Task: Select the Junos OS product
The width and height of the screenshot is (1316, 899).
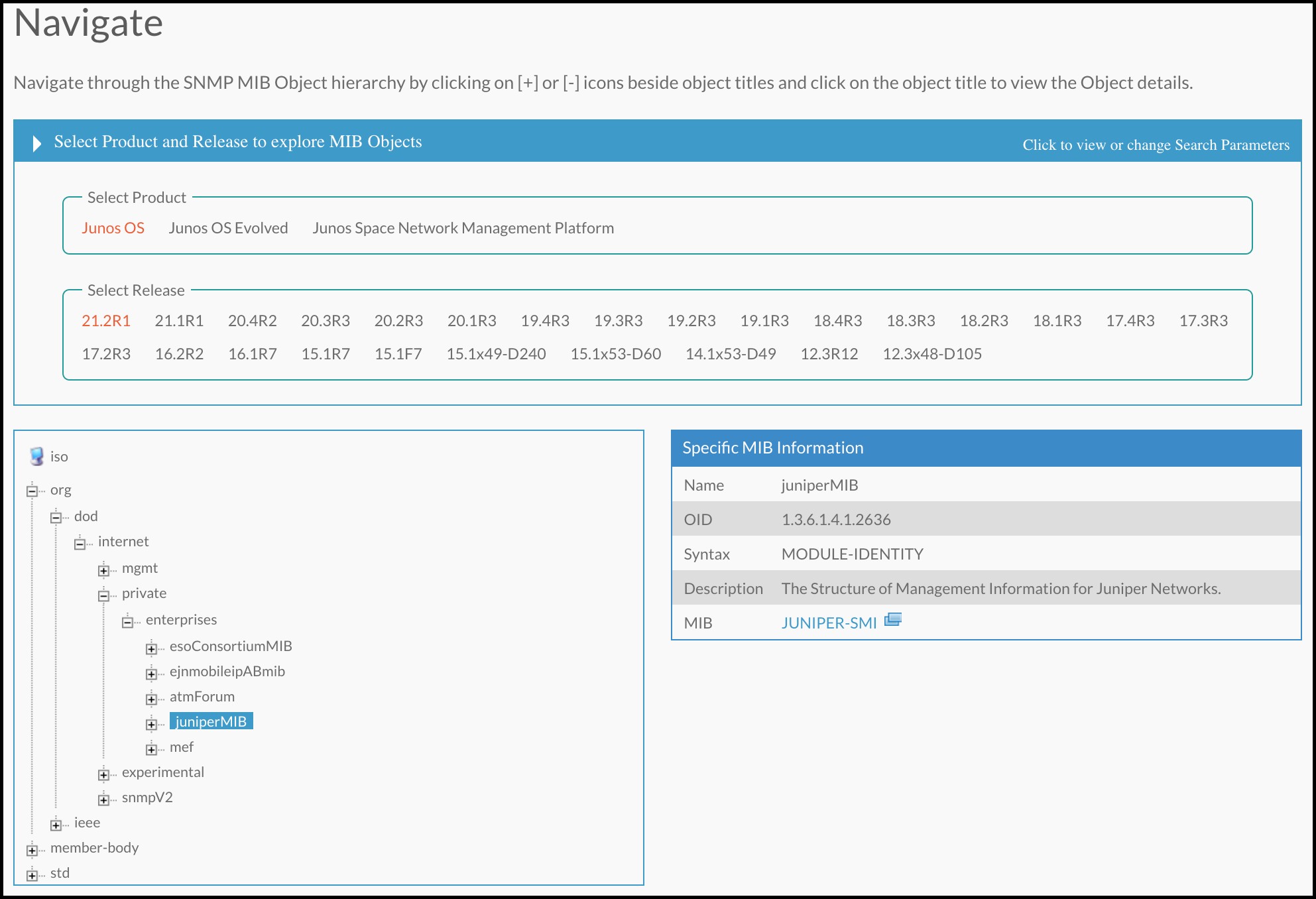Action: click(x=113, y=228)
